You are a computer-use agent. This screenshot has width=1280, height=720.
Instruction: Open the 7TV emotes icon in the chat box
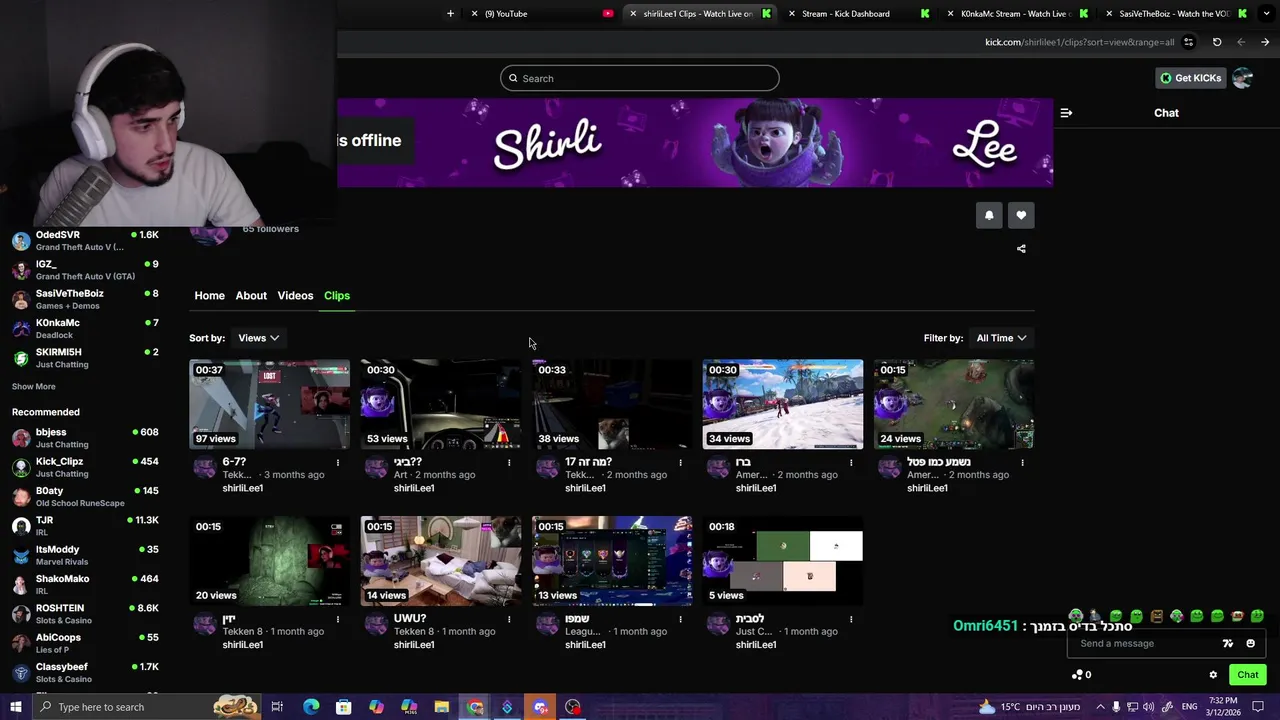1229,644
